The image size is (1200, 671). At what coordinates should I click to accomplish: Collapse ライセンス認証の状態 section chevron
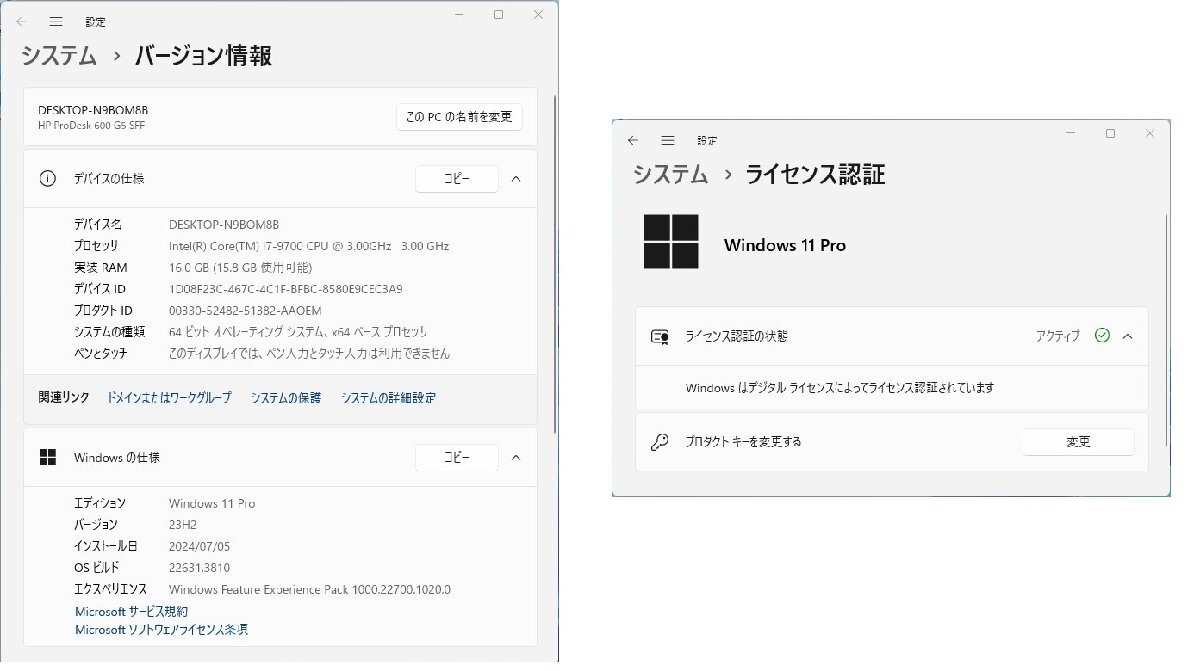[1128, 337]
